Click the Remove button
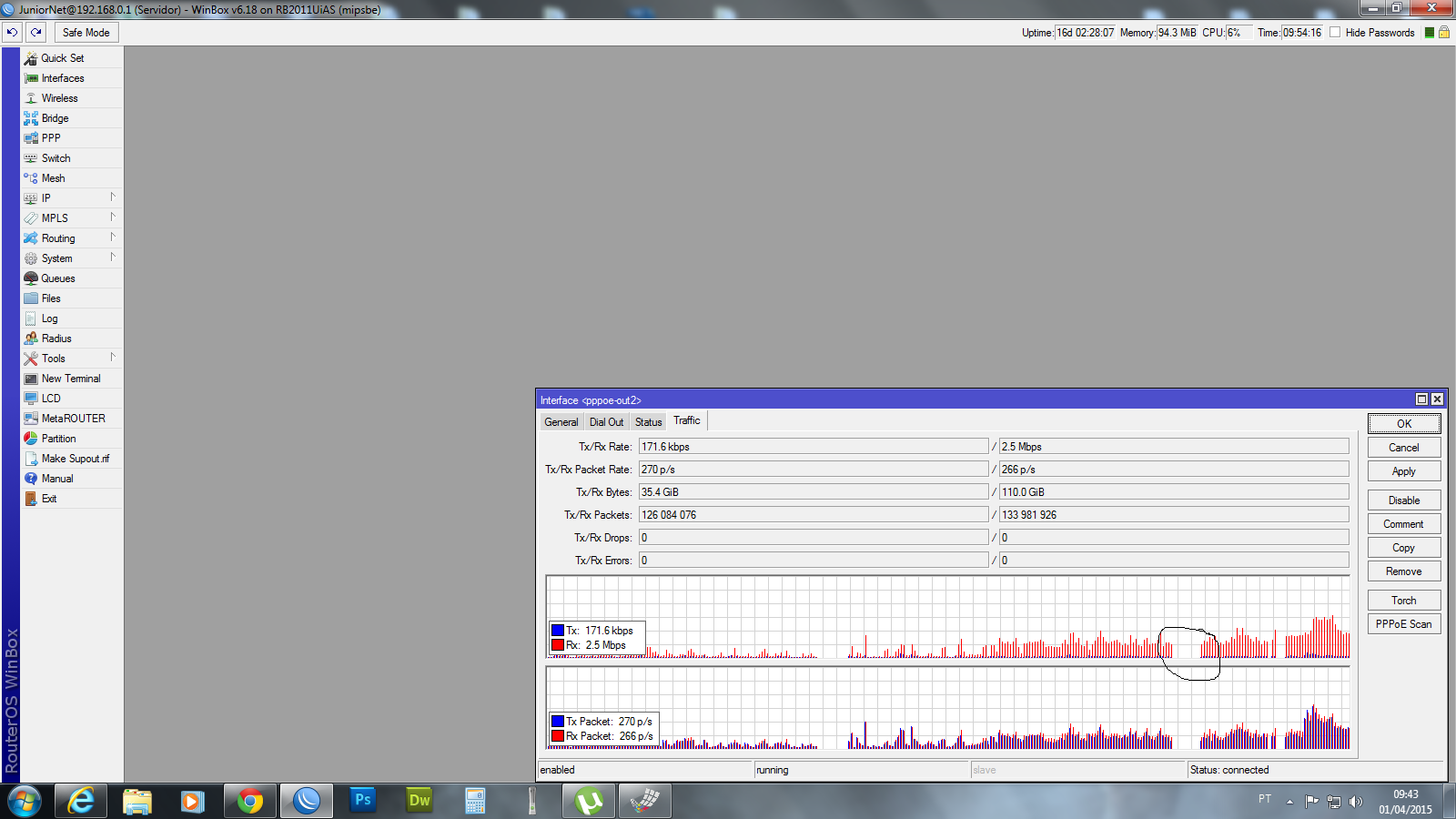Screen dimensions: 1456x819 1404,571
